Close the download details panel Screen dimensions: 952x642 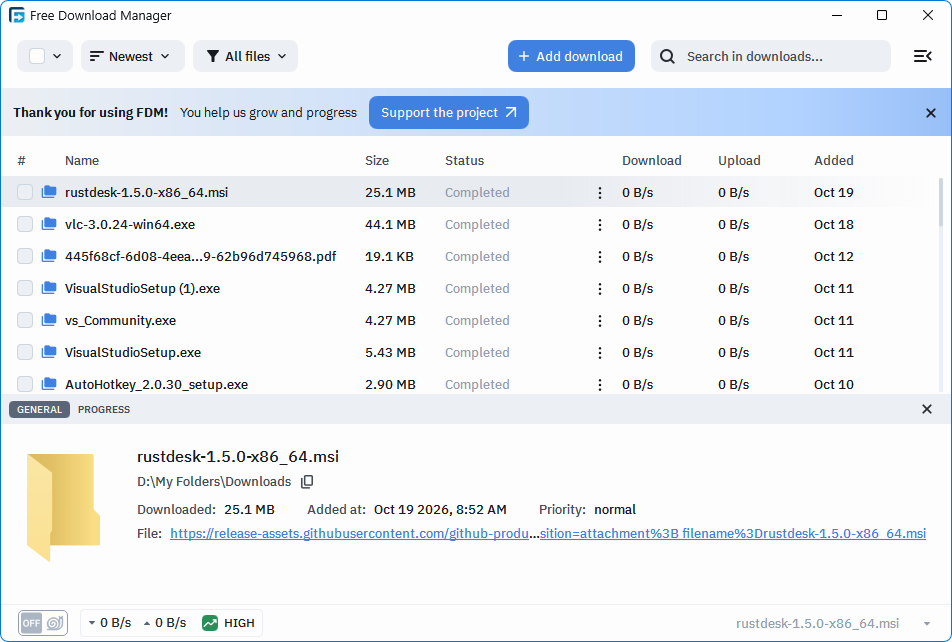point(926,409)
